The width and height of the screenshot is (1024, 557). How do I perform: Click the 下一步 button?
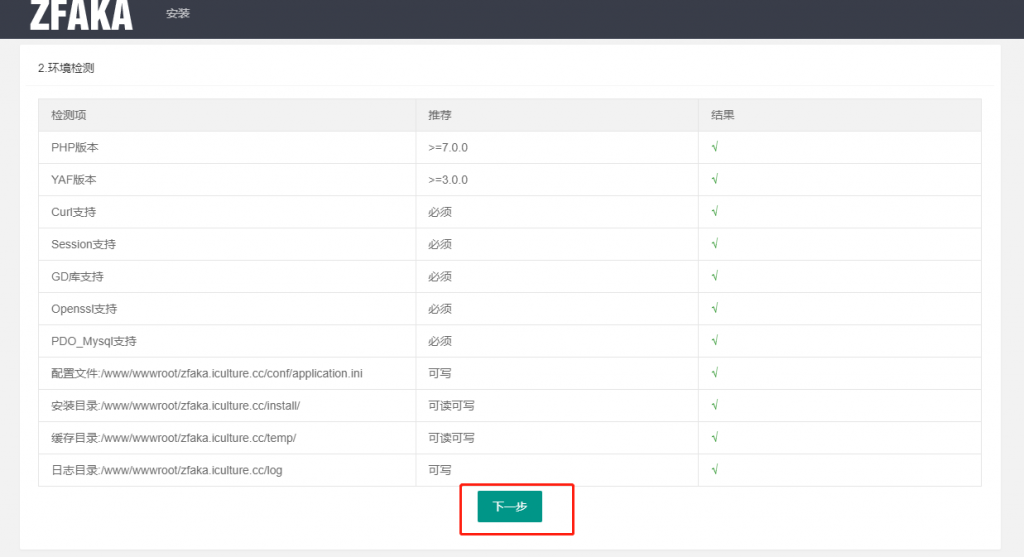509,507
